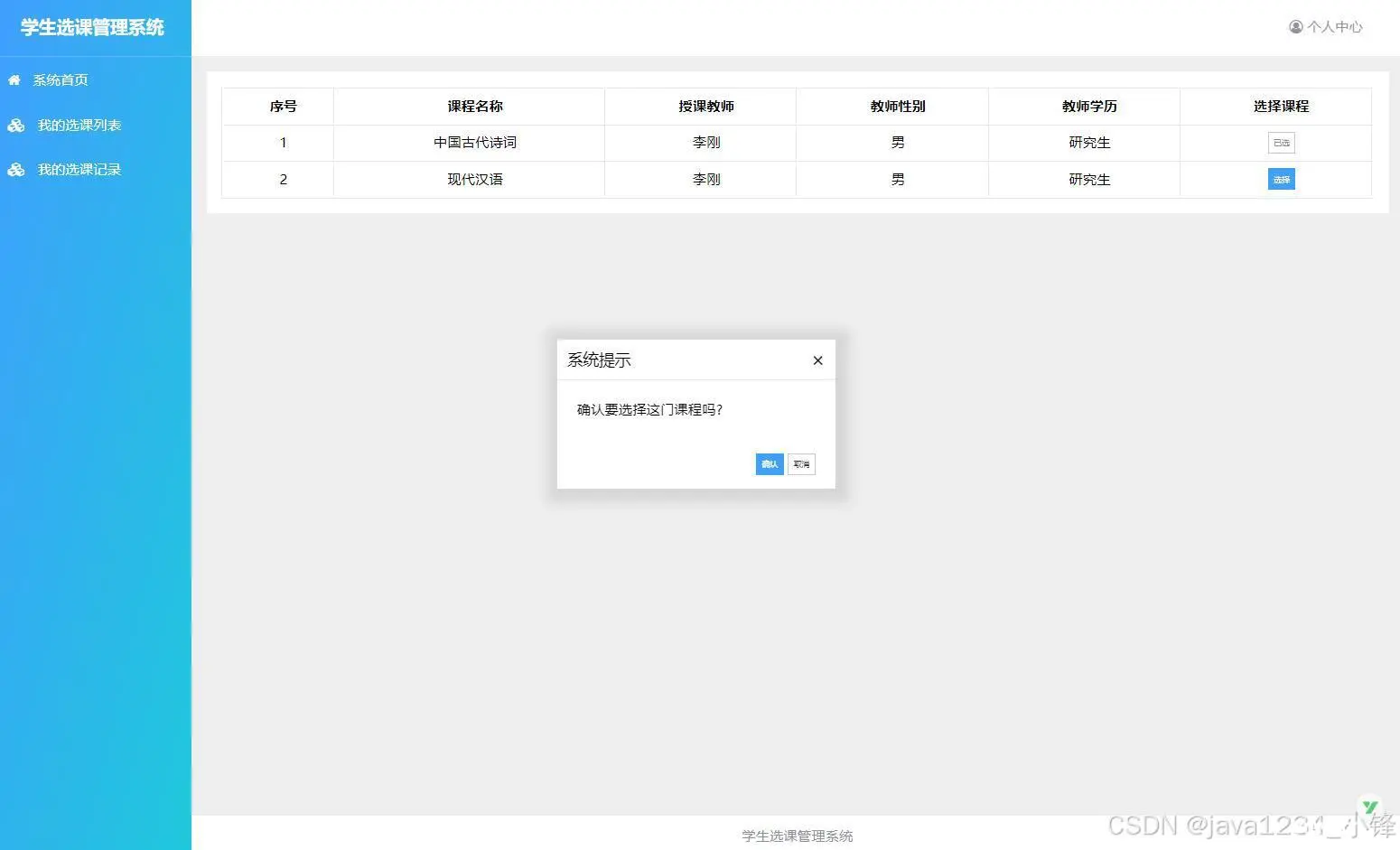Open 我的选课记录 menu item

[x=79, y=170]
